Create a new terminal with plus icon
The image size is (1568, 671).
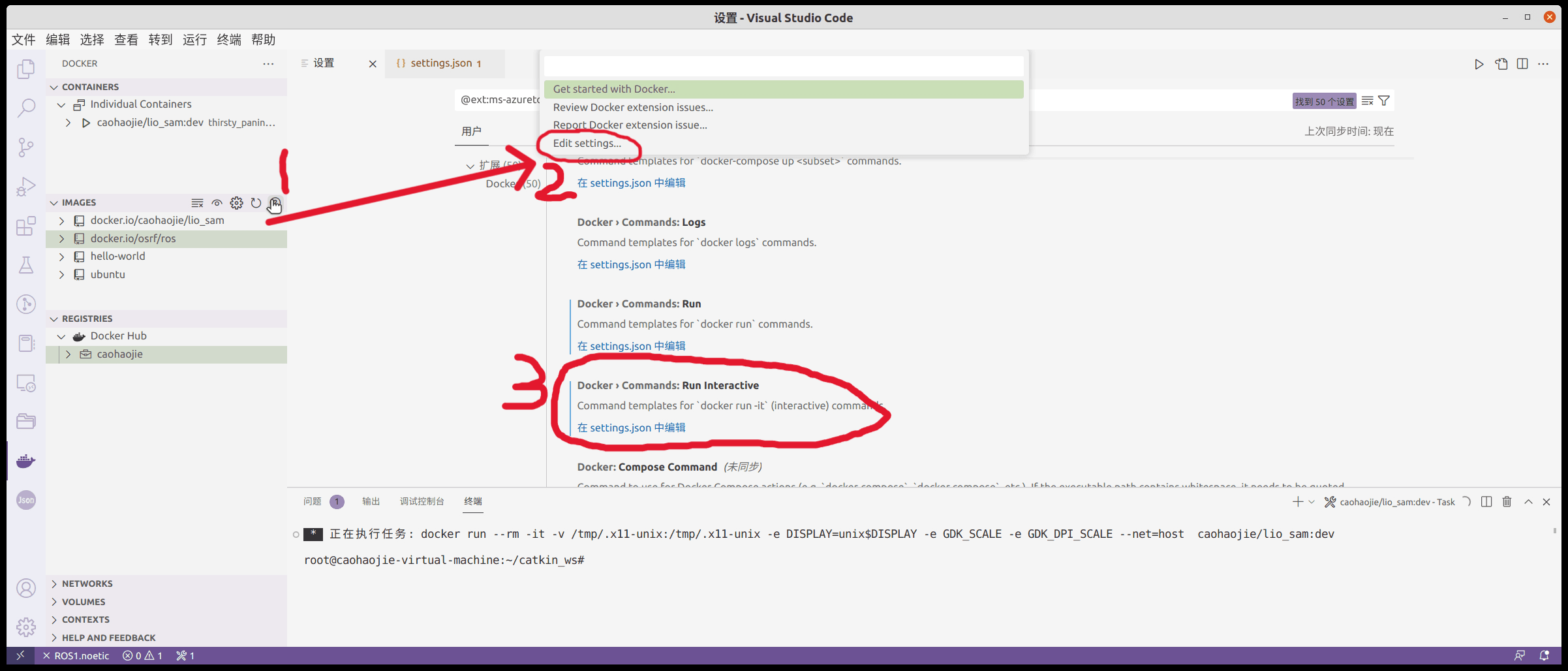pos(1297,501)
